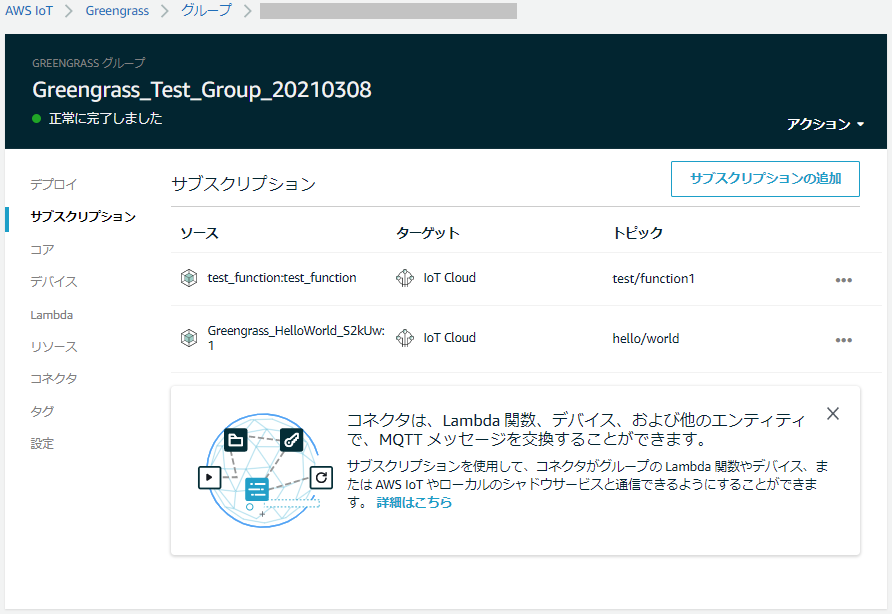Expand the アクション dropdown menu
This screenshot has height=614, width=892.
coord(825,124)
